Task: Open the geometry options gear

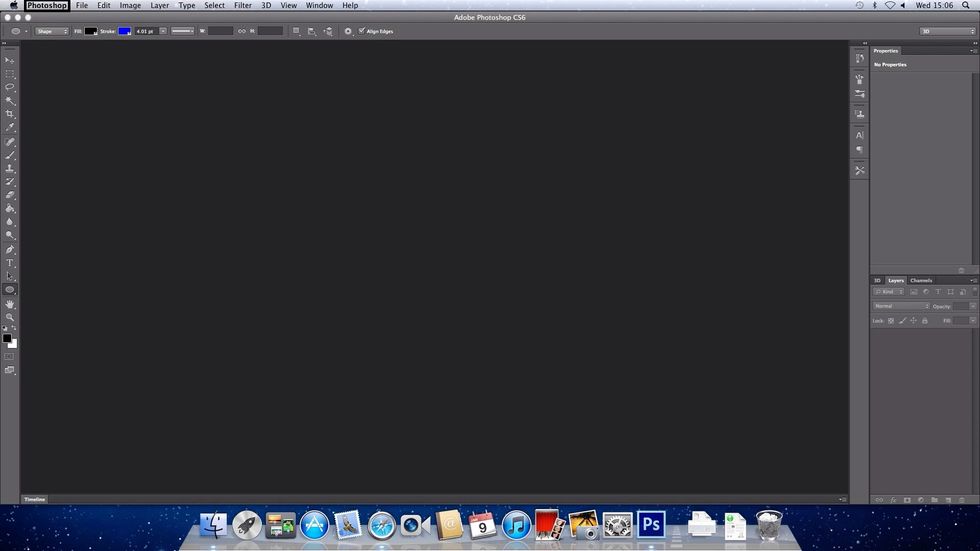Action: coord(348,31)
